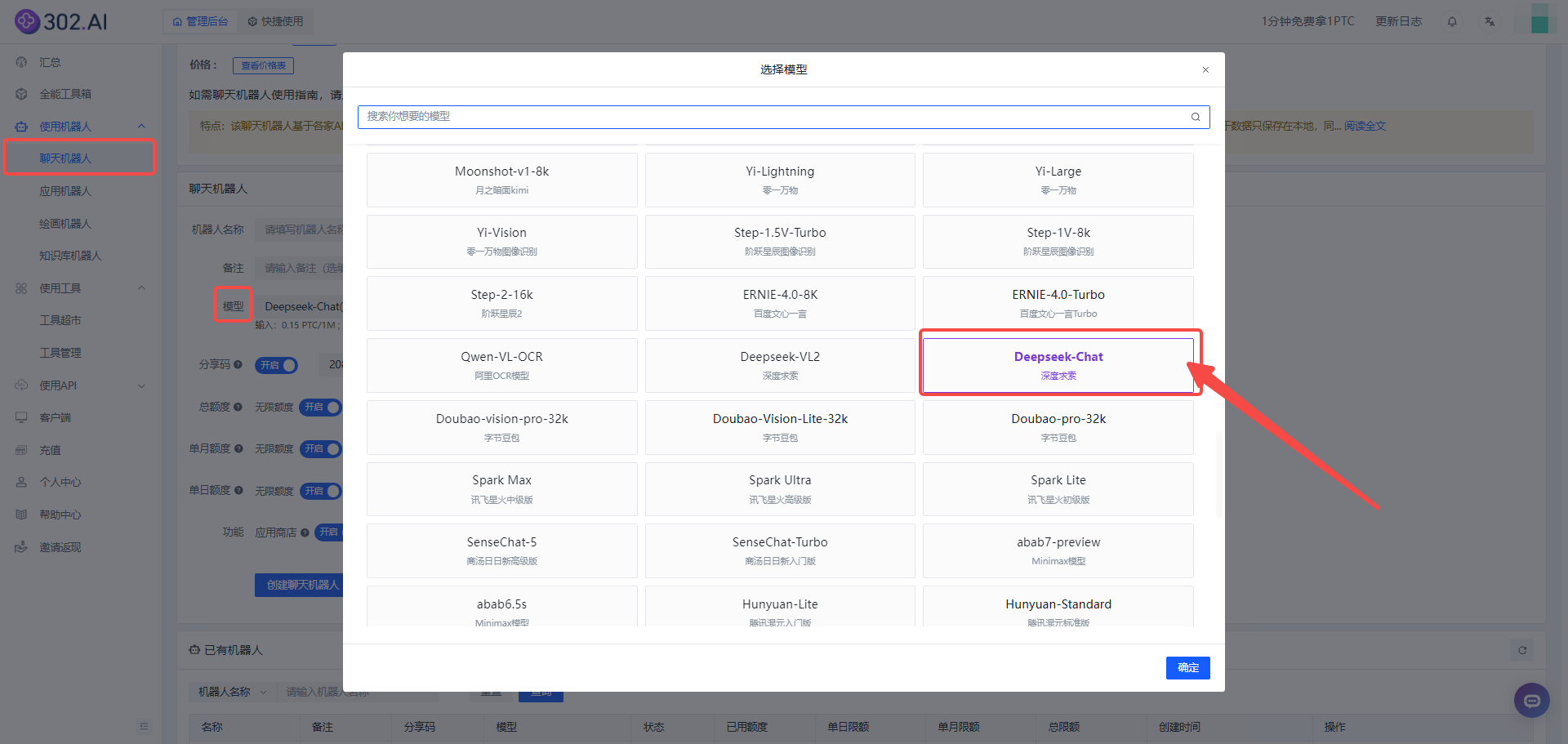The image size is (1568, 744).
Task: Choose Step-1V-8k model
Action: [1058, 242]
